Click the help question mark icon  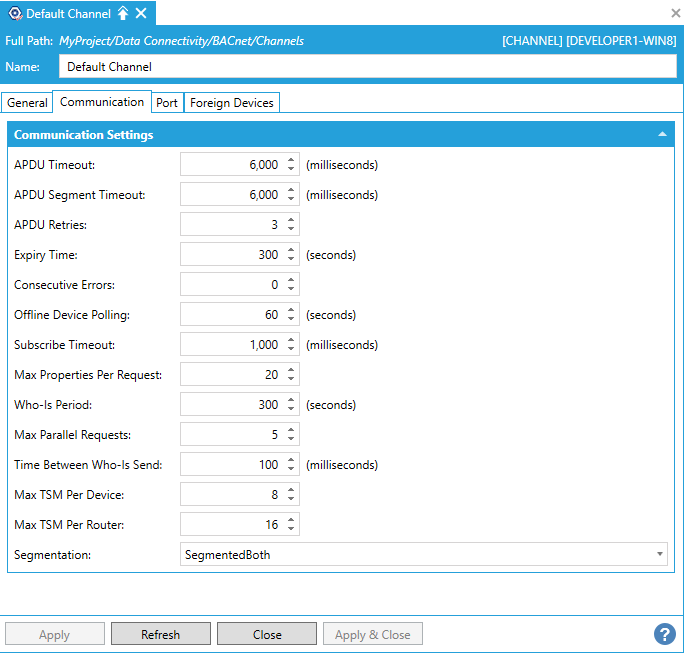tap(665, 634)
